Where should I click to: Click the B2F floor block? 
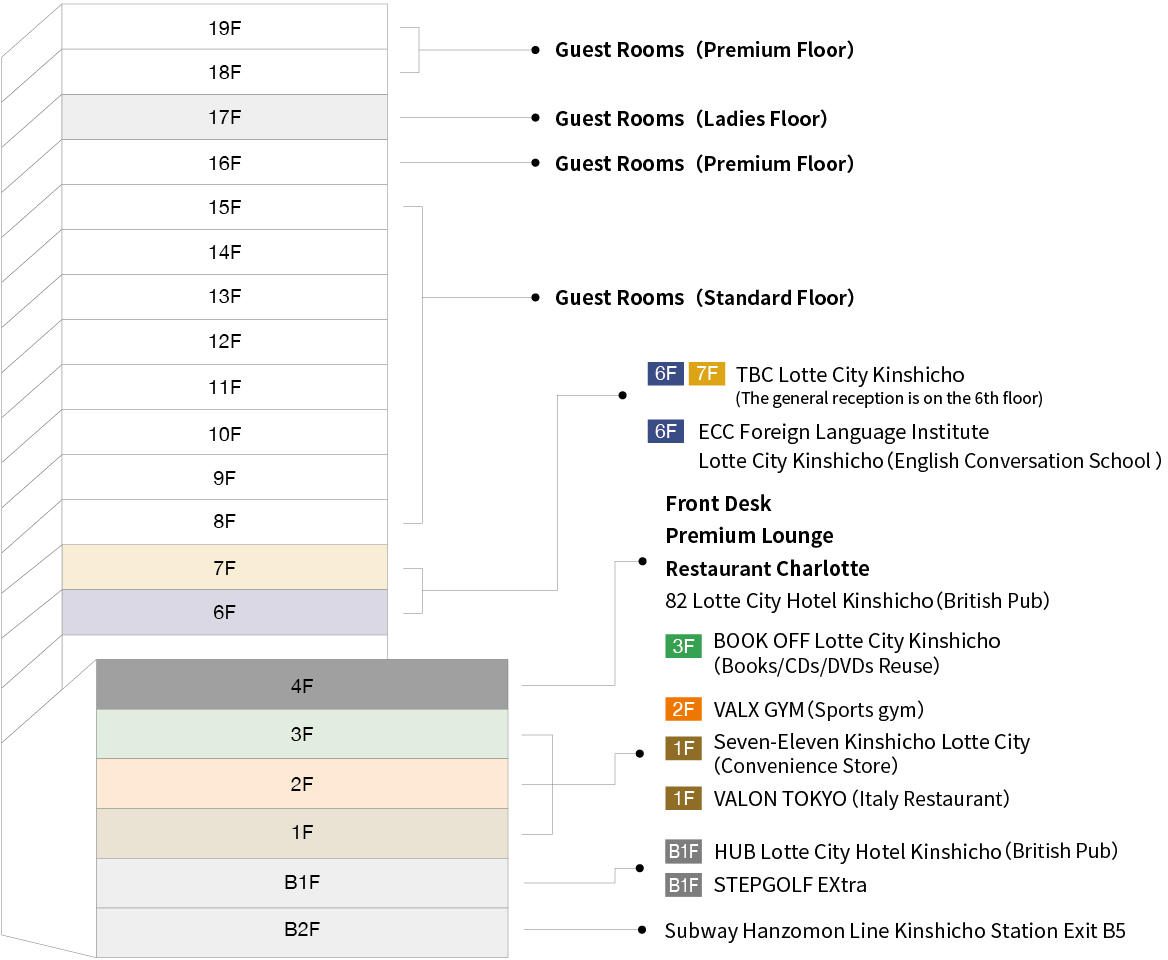(x=302, y=929)
